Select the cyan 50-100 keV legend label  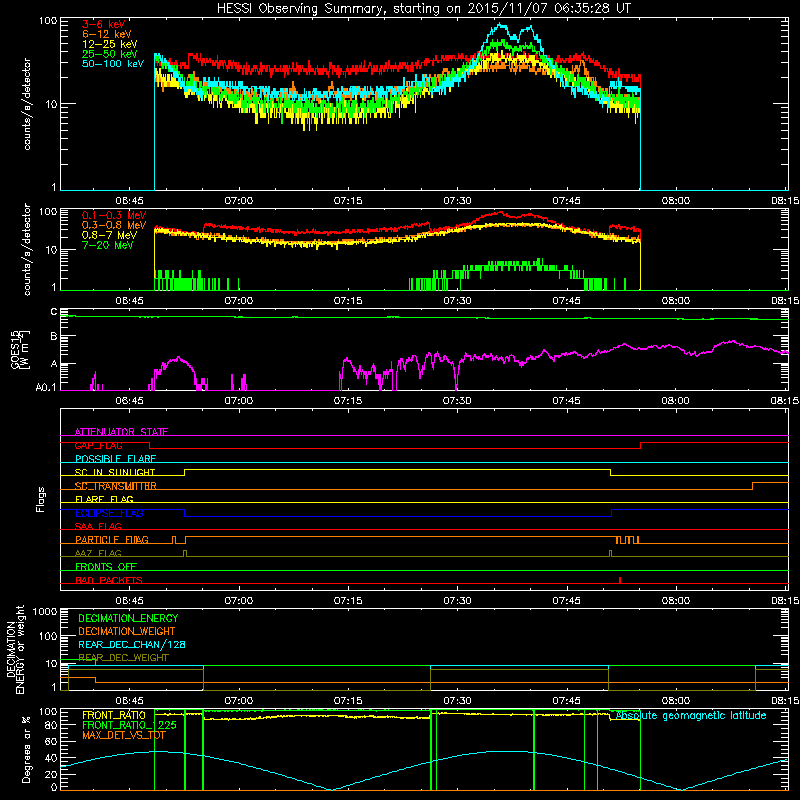113,63
